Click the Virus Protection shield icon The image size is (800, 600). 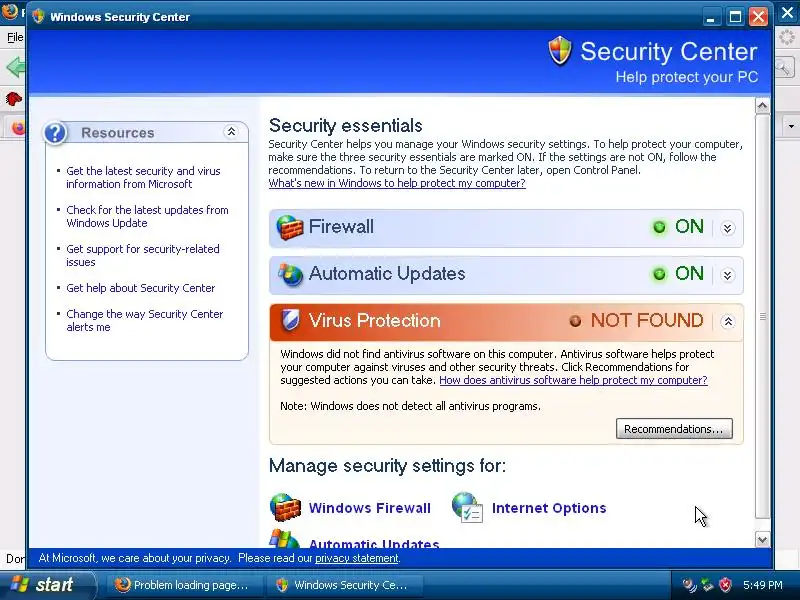point(290,320)
